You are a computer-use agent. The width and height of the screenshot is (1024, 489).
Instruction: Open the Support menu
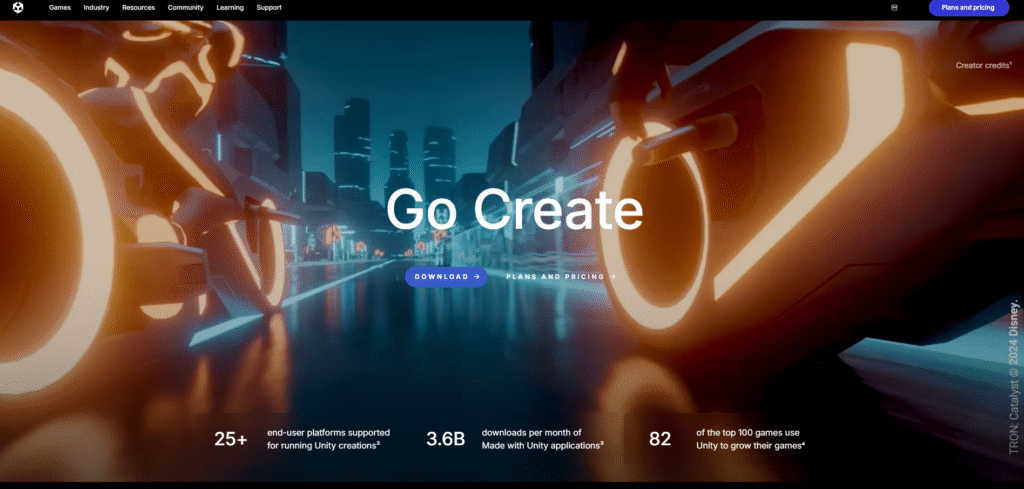pyautogui.click(x=269, y=8)
